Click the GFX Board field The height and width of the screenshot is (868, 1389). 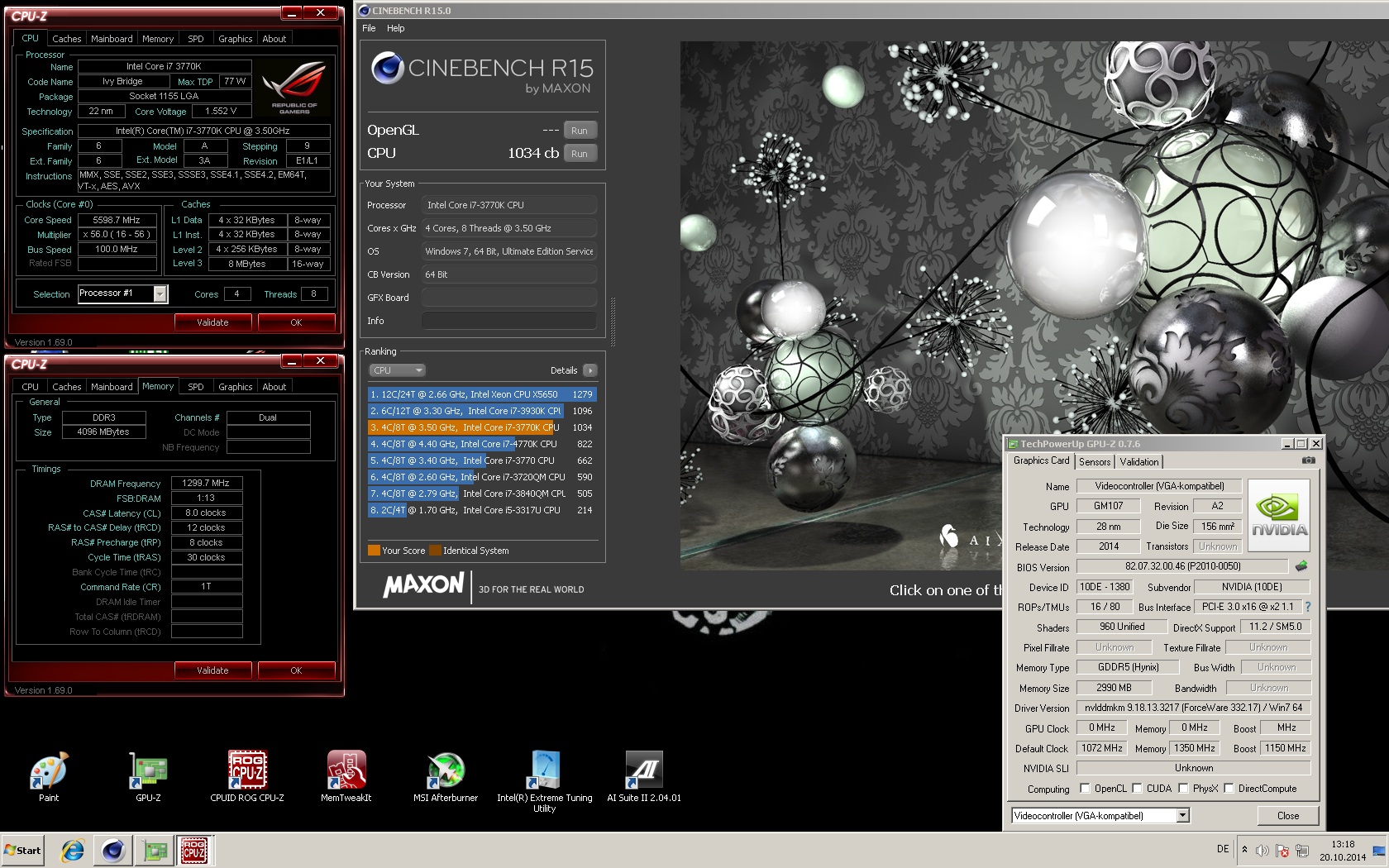509,298
